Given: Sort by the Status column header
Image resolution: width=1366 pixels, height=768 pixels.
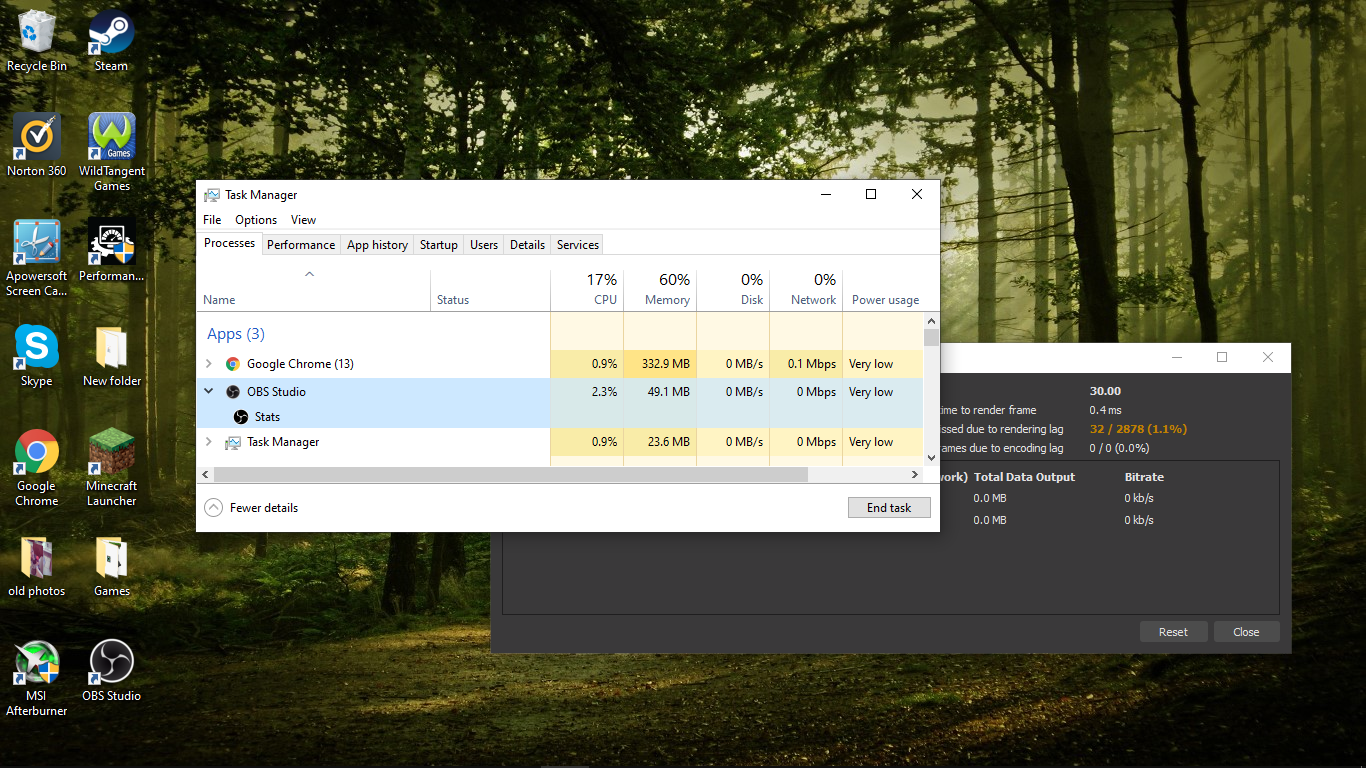Looking at the screenshot, I should [x=491, y=290].
